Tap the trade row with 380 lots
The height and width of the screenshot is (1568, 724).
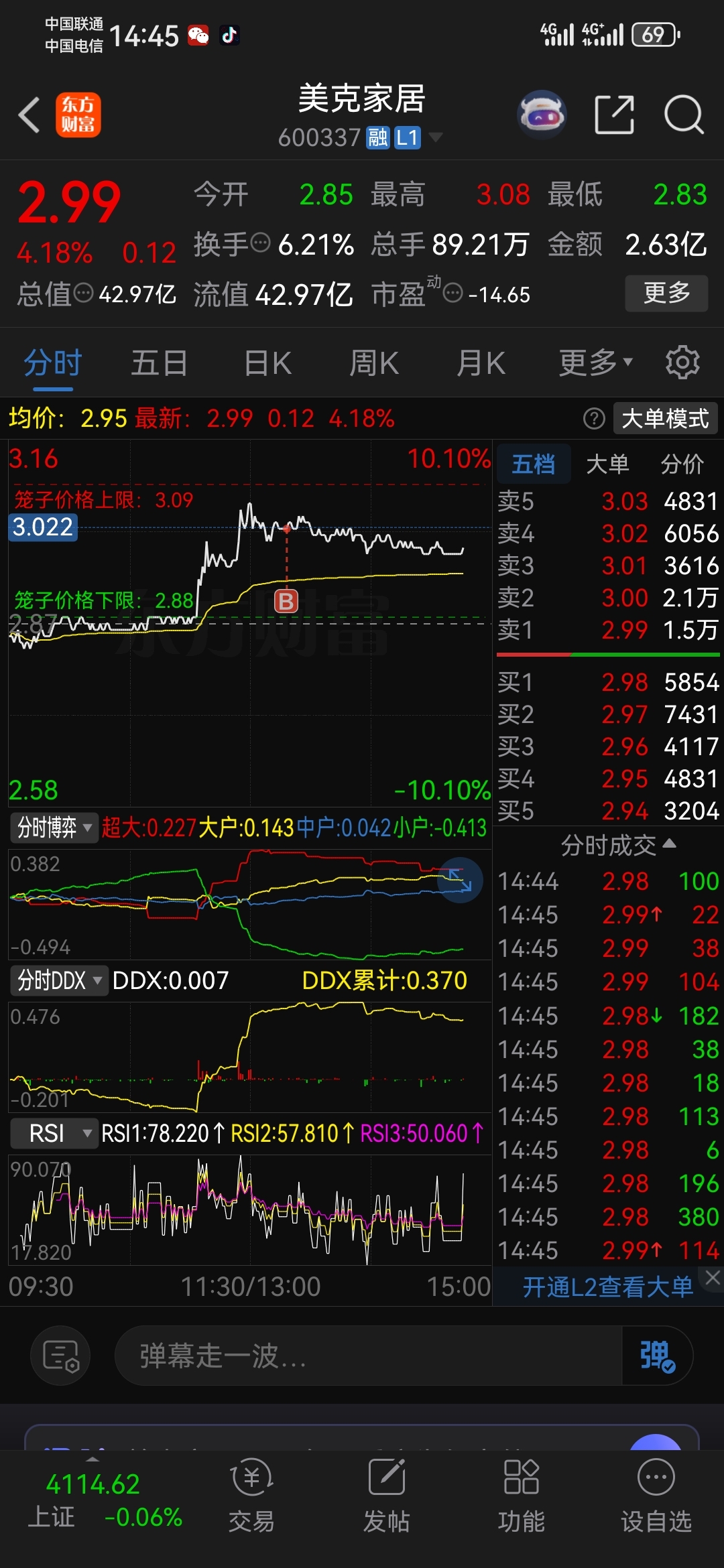coord(608,1217)
